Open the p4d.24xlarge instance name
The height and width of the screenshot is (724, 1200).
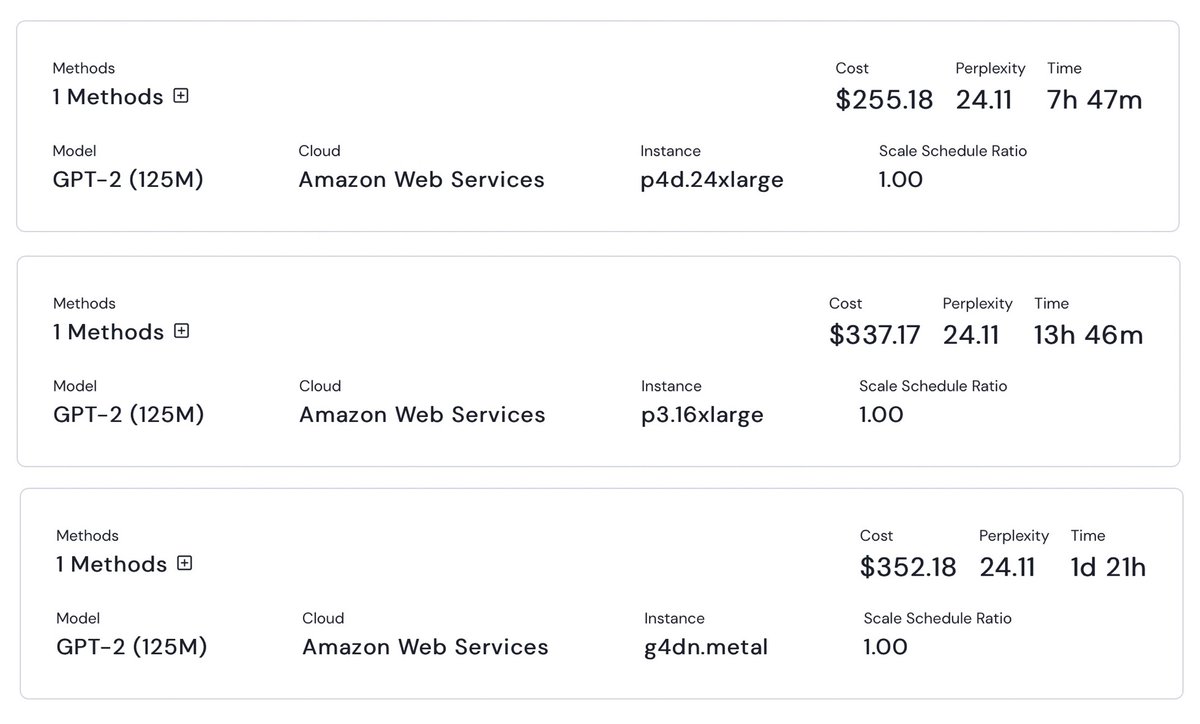tap(712, 180)
